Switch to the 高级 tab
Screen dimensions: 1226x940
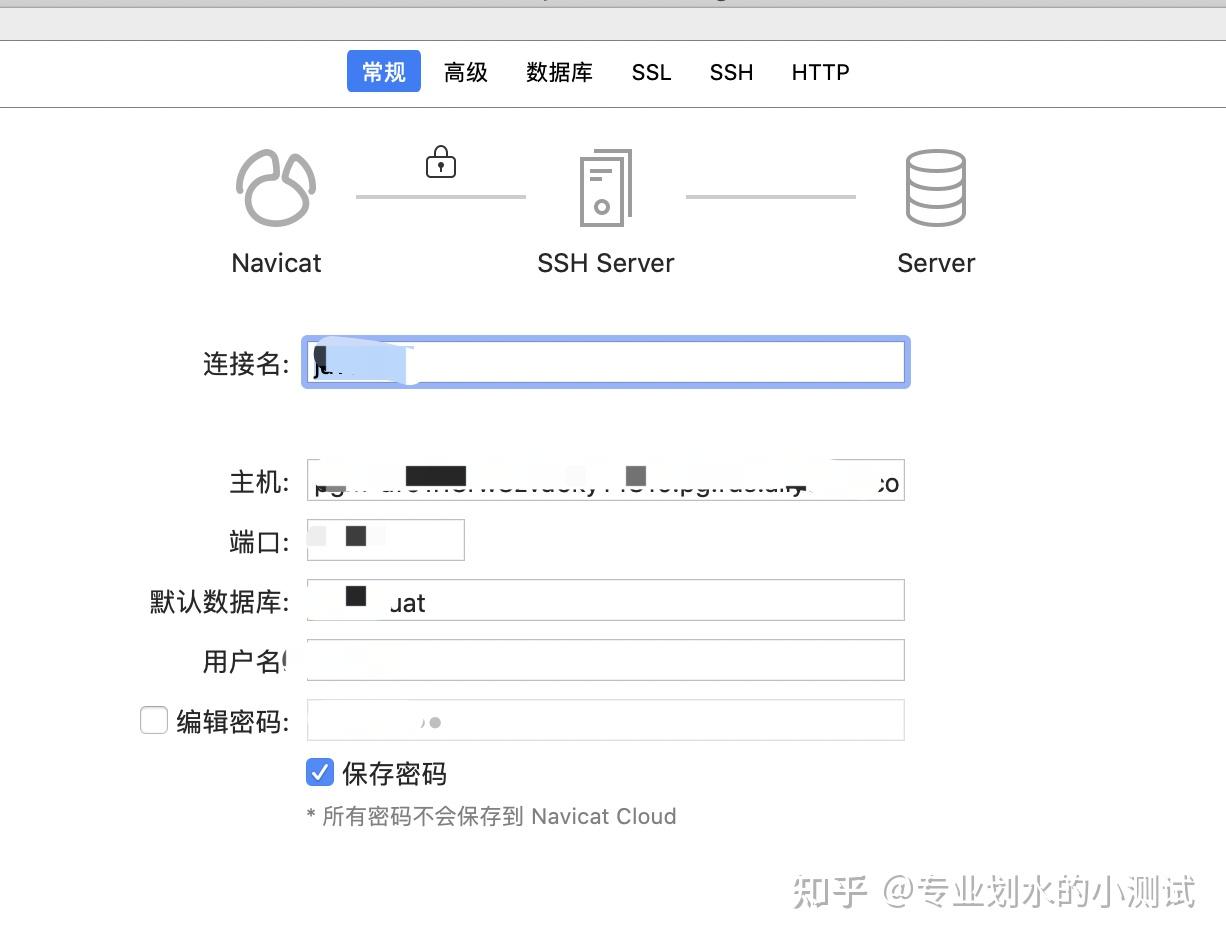[465, 71]
